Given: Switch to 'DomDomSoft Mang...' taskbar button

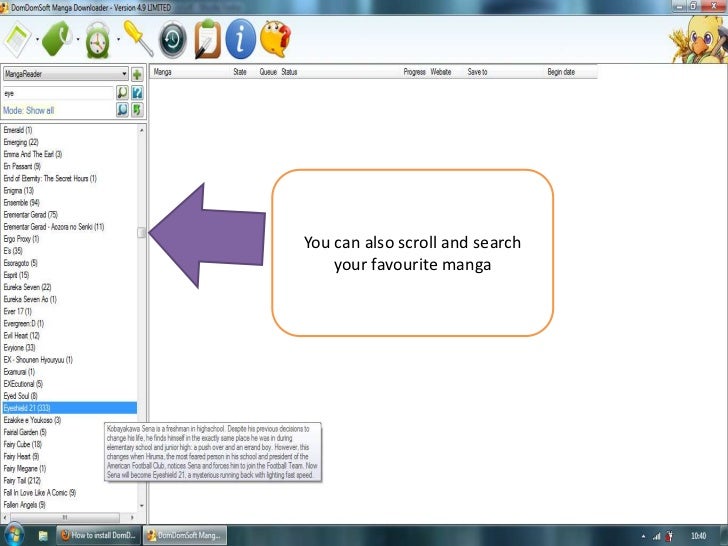Looking at the screenshot, I should coord(185,535).
